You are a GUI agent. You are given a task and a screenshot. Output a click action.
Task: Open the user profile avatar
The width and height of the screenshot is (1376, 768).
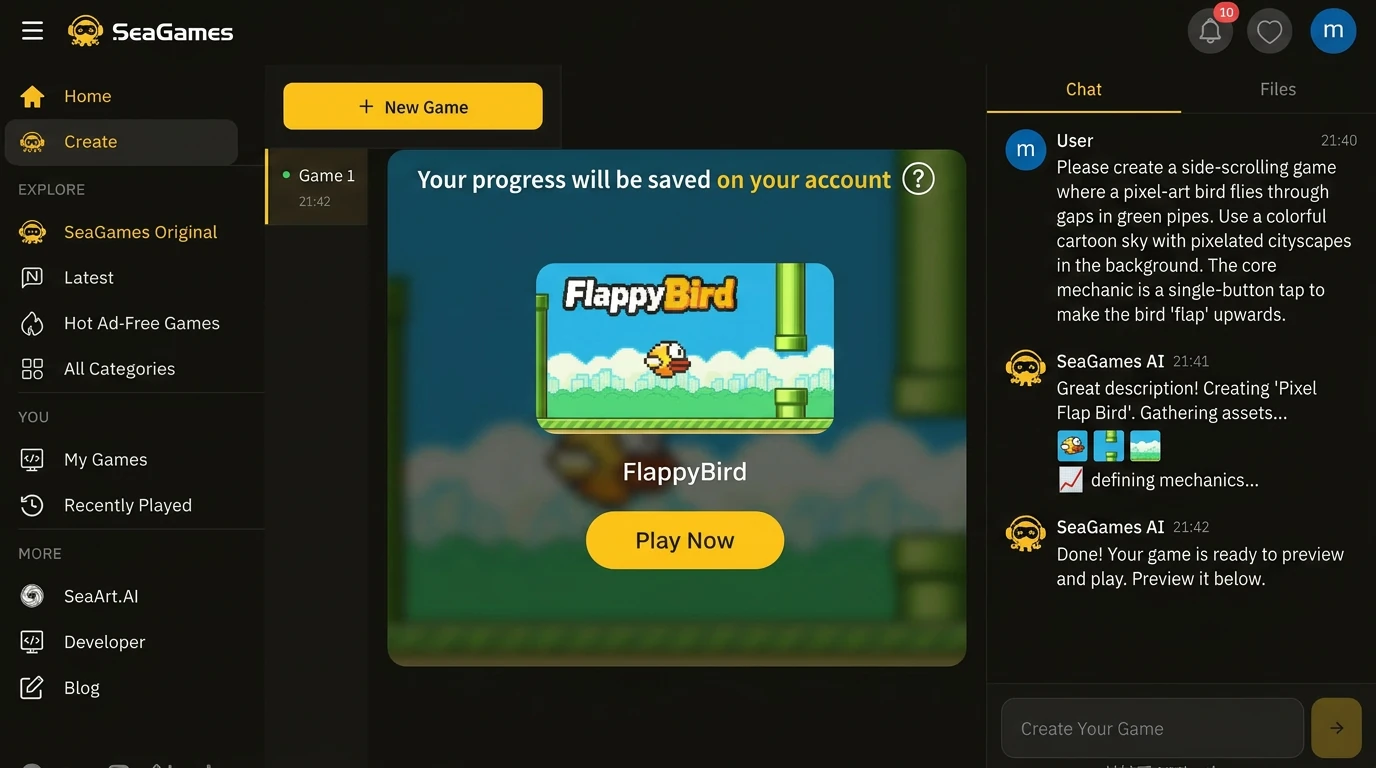[1333, 31]
